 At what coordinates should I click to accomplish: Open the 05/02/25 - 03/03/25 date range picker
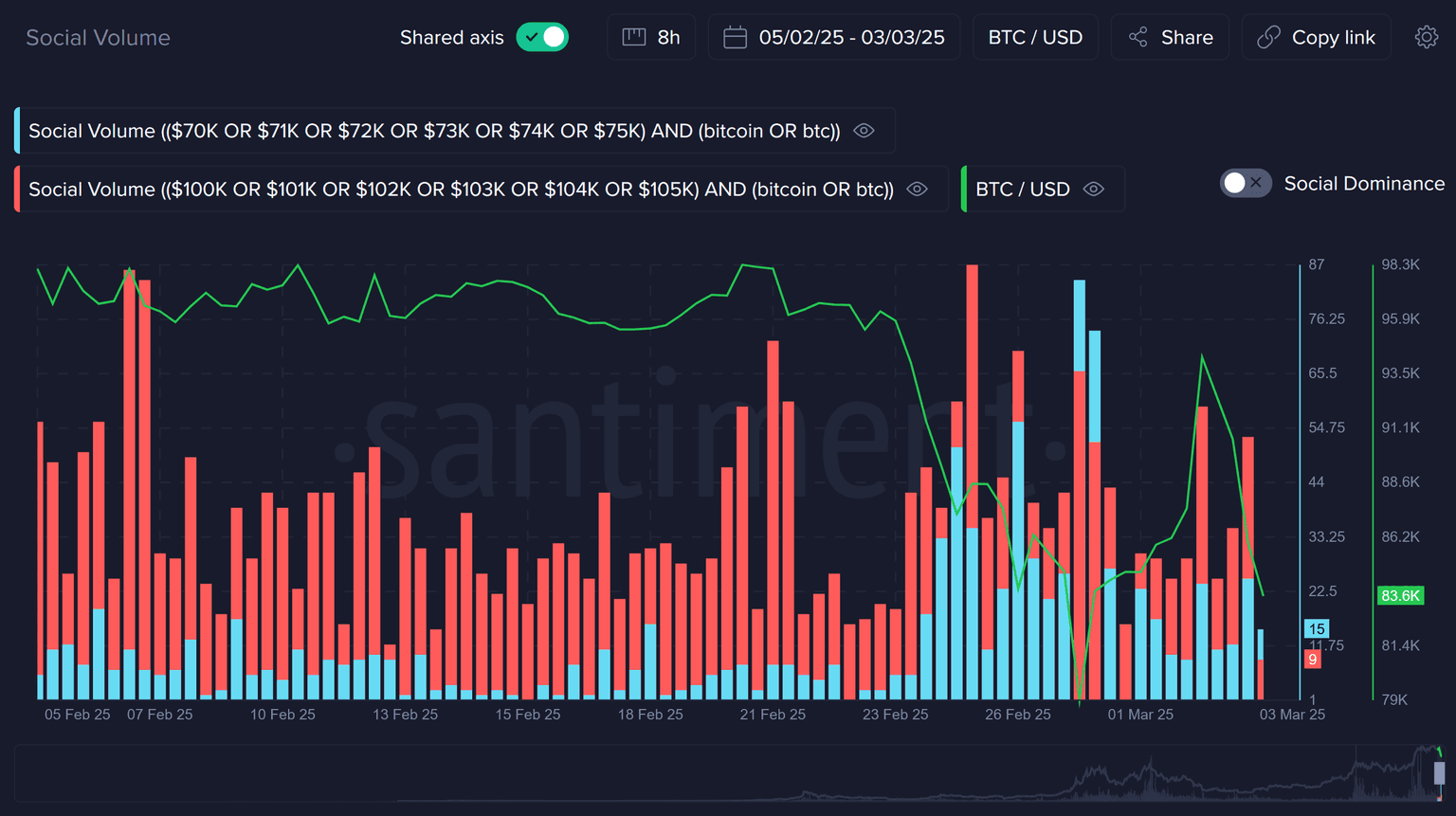[x=850, y=37]
